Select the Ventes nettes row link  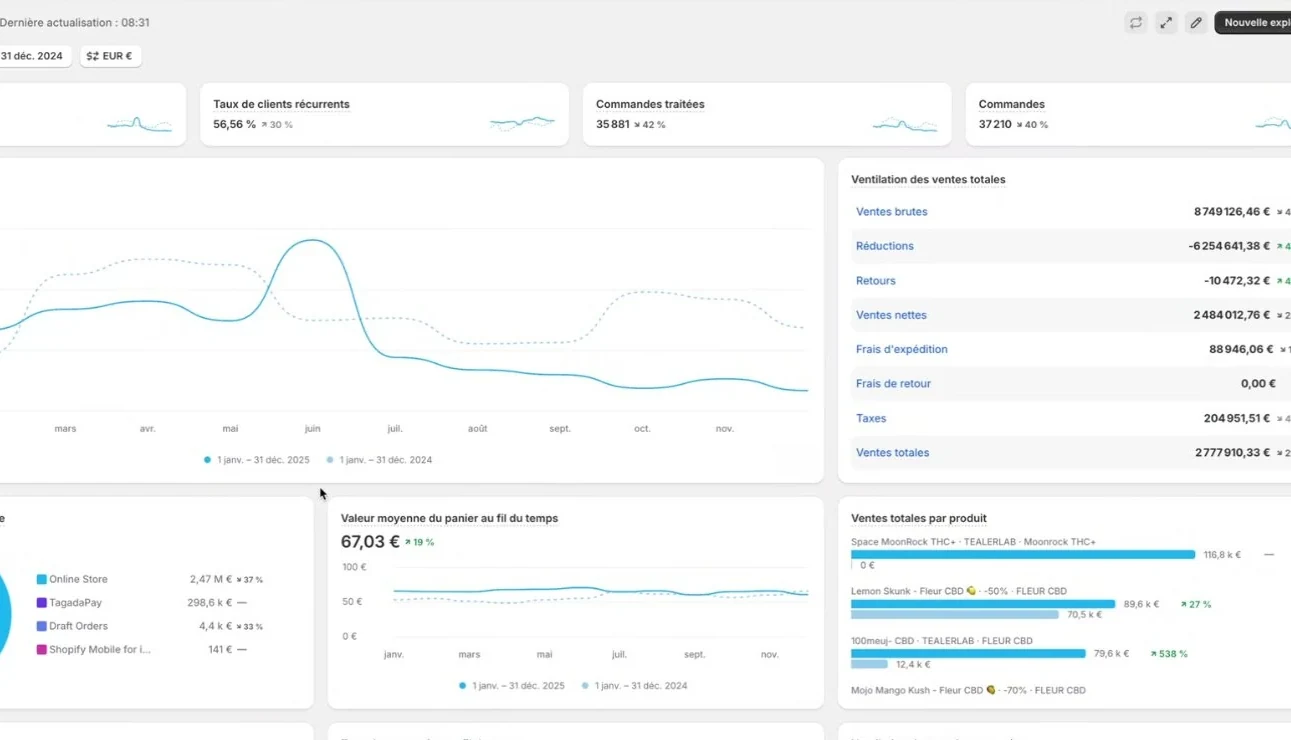pyautogui.click(x=891, y=315)
